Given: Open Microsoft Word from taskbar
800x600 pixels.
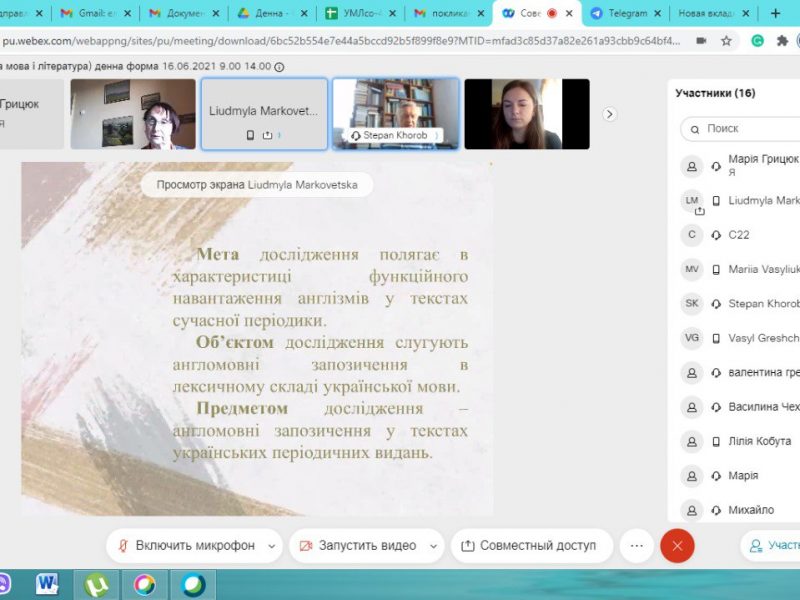Looking at the screenshot, I should pyautogui.click(x=47, y=584).
